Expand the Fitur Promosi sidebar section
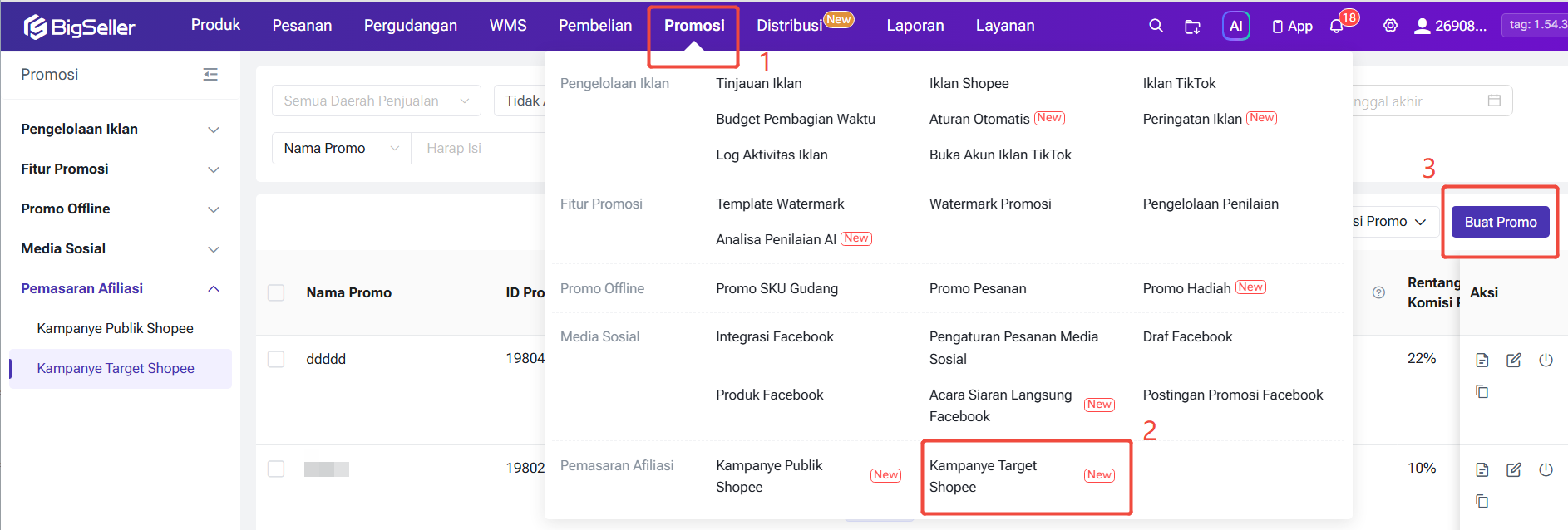The height and width of the screenshot is (530, 1568). point(120,169)
